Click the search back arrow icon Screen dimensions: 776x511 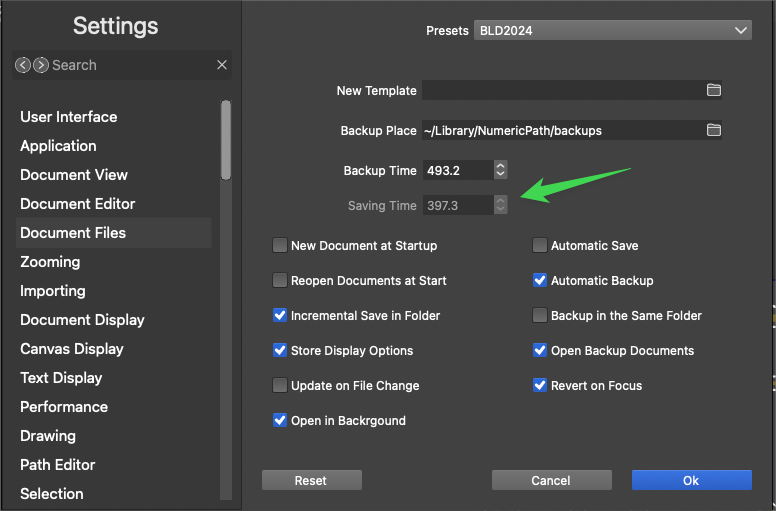tap(23, 65)
